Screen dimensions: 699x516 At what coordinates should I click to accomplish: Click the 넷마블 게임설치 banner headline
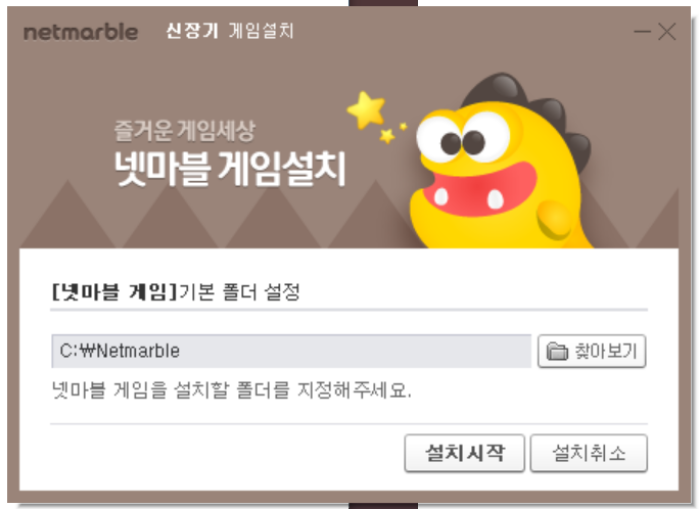(230, 169)
